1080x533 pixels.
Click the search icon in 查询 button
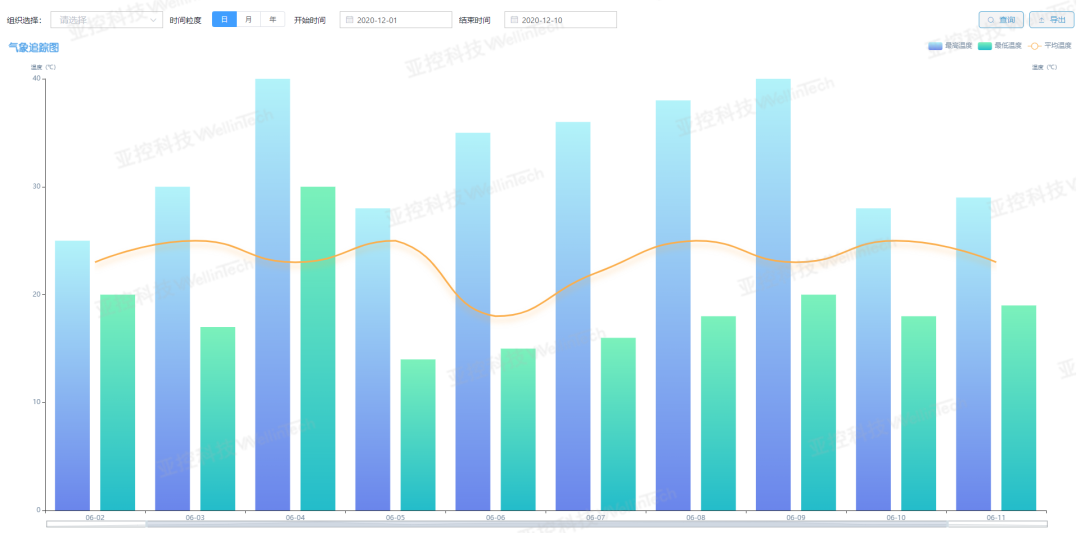[x=990, y=20]
